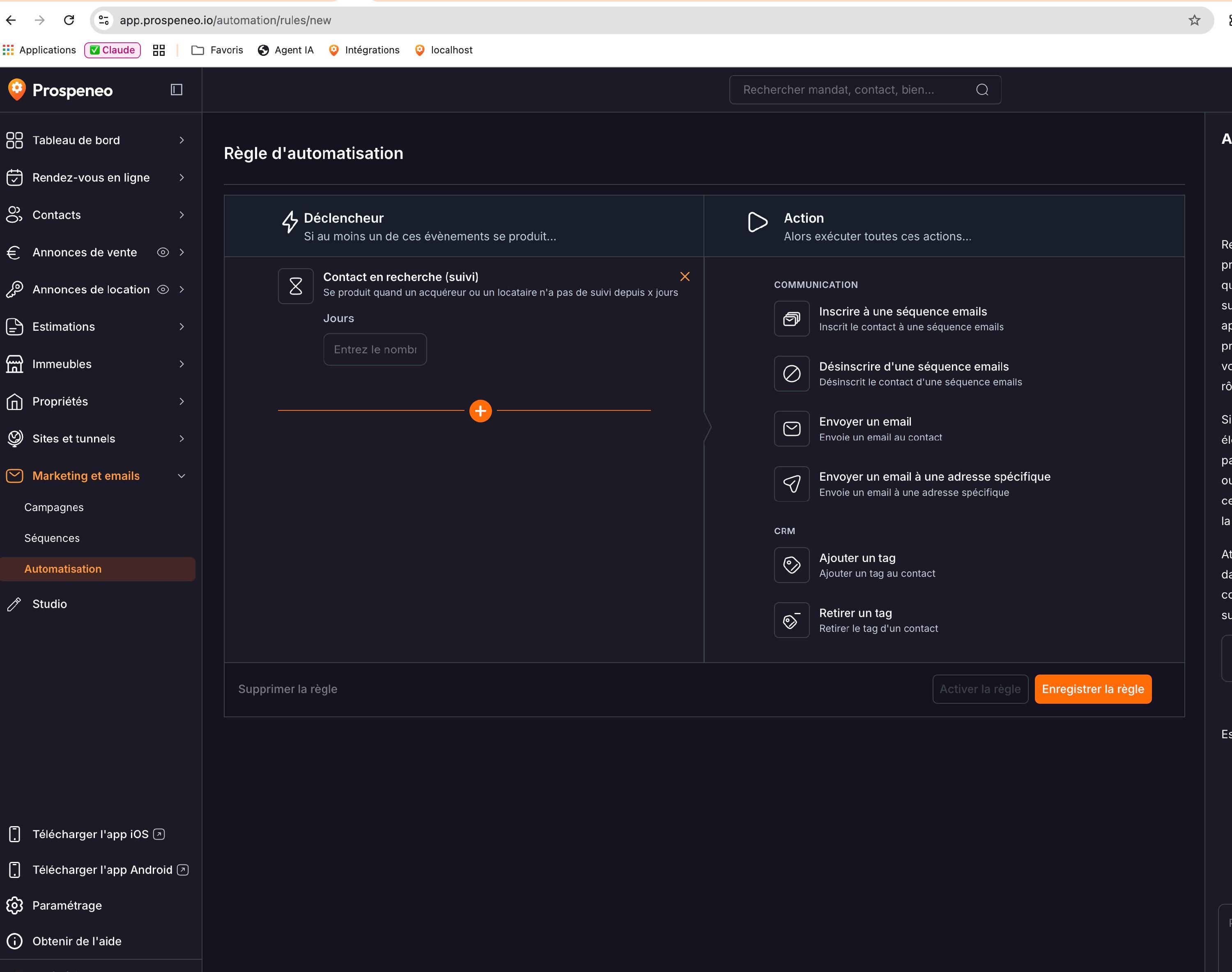Select the Automatisation submenu item
The image size is (1232, 972).
click(97, 569)
